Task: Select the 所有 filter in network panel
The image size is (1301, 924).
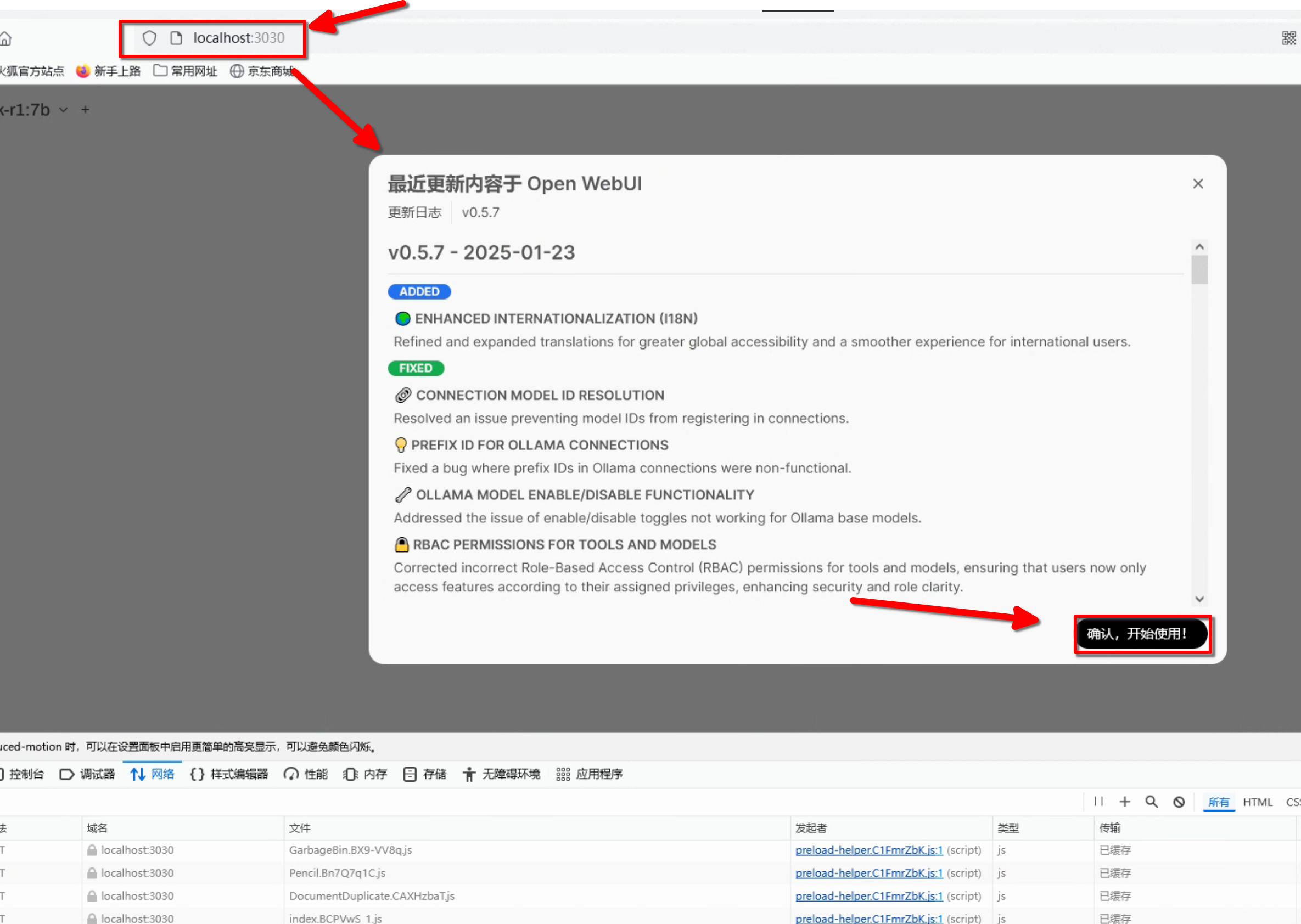Action: pos(1219,802)
